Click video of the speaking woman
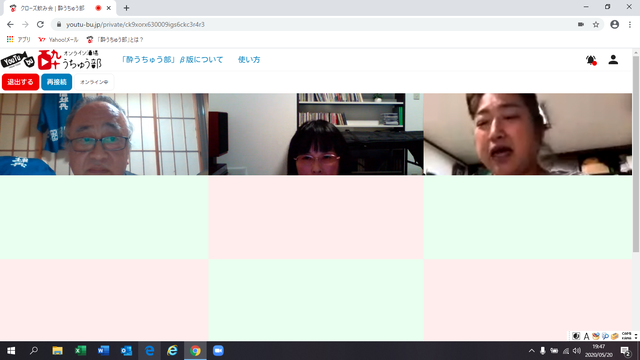Image resolution: width=640 pixels, height=360 pixels. coord(528,134)
